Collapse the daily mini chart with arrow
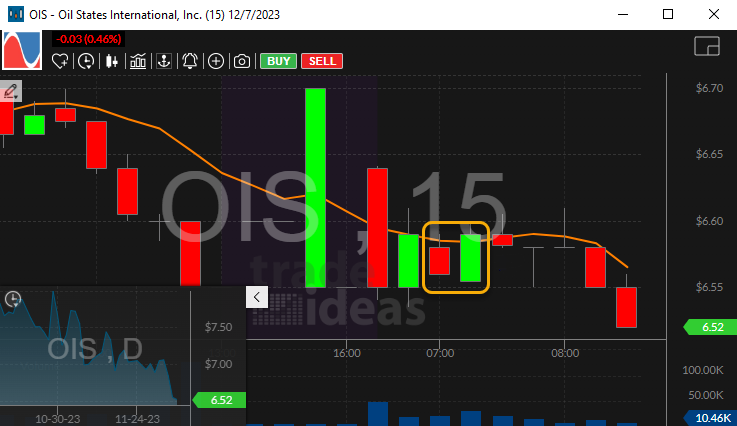 [257, 297]
